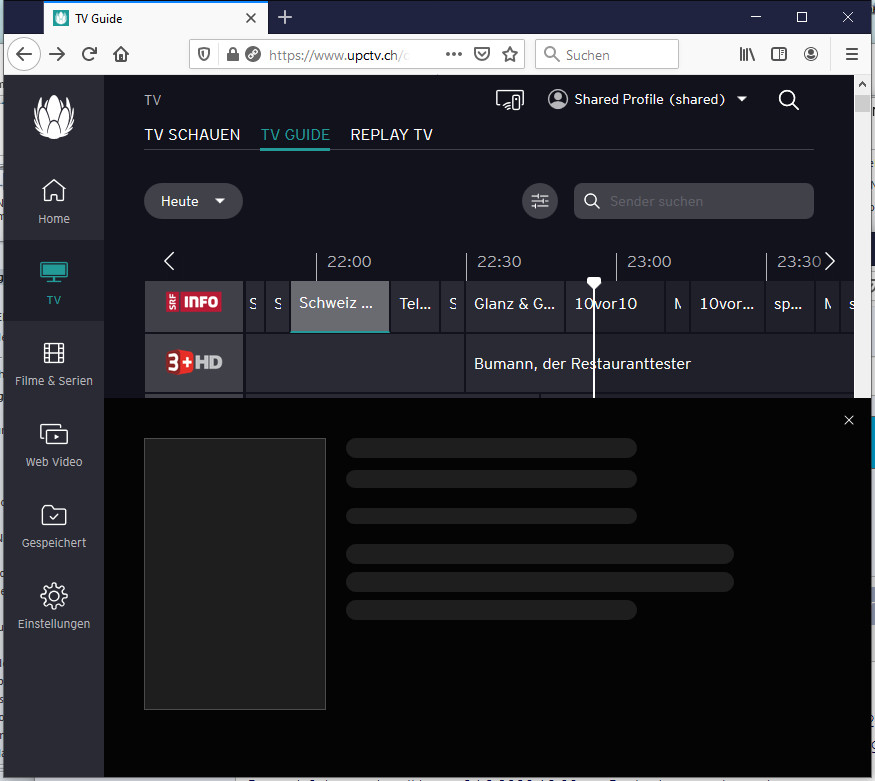
Task: Select Bumann, der Restauranttester programme
Action: point(582,364)
